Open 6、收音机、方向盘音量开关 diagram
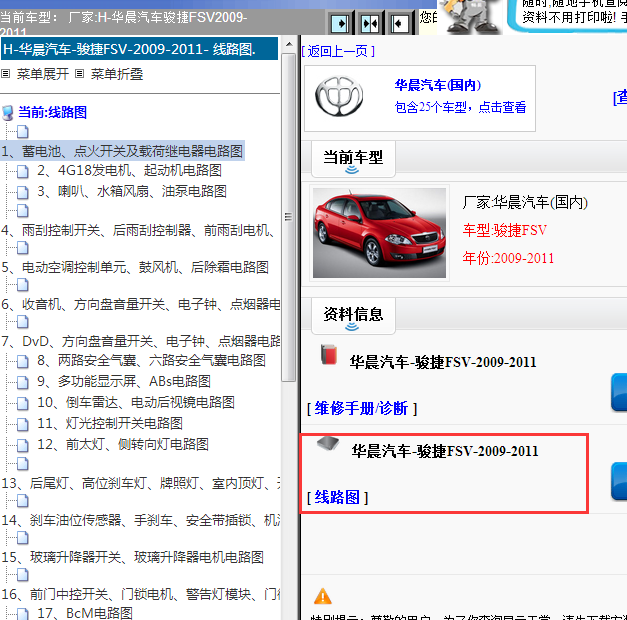The height and width of the screenshot is (620, 627). point(140,304)
